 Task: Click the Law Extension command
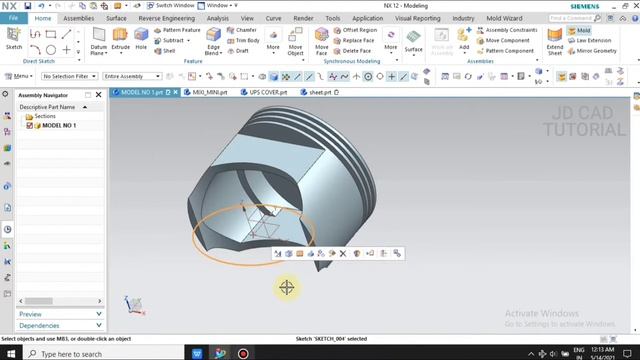[x=589, y=40]
